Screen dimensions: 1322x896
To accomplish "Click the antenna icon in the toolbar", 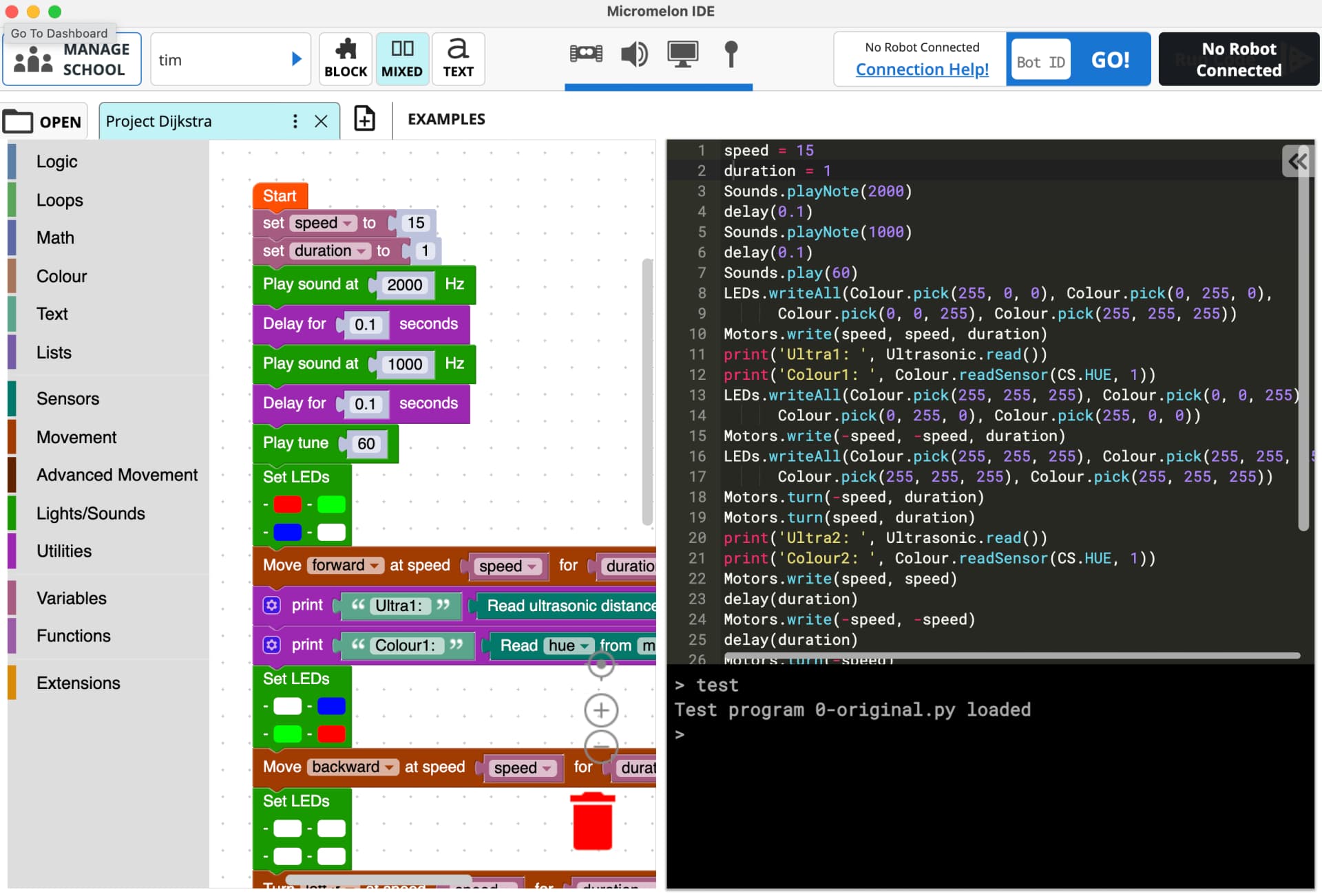I will click(732, 55).
